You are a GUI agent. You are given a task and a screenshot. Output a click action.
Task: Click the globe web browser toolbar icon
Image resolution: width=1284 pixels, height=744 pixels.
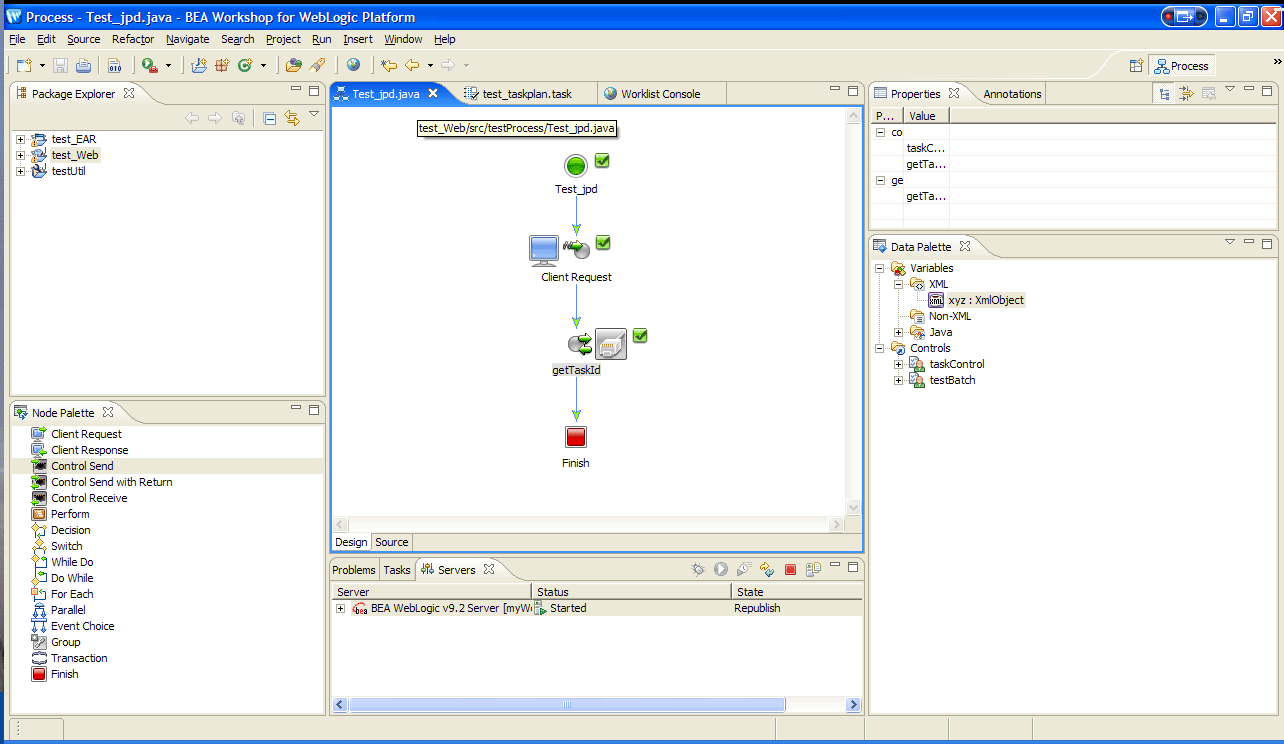coord(353,65)
